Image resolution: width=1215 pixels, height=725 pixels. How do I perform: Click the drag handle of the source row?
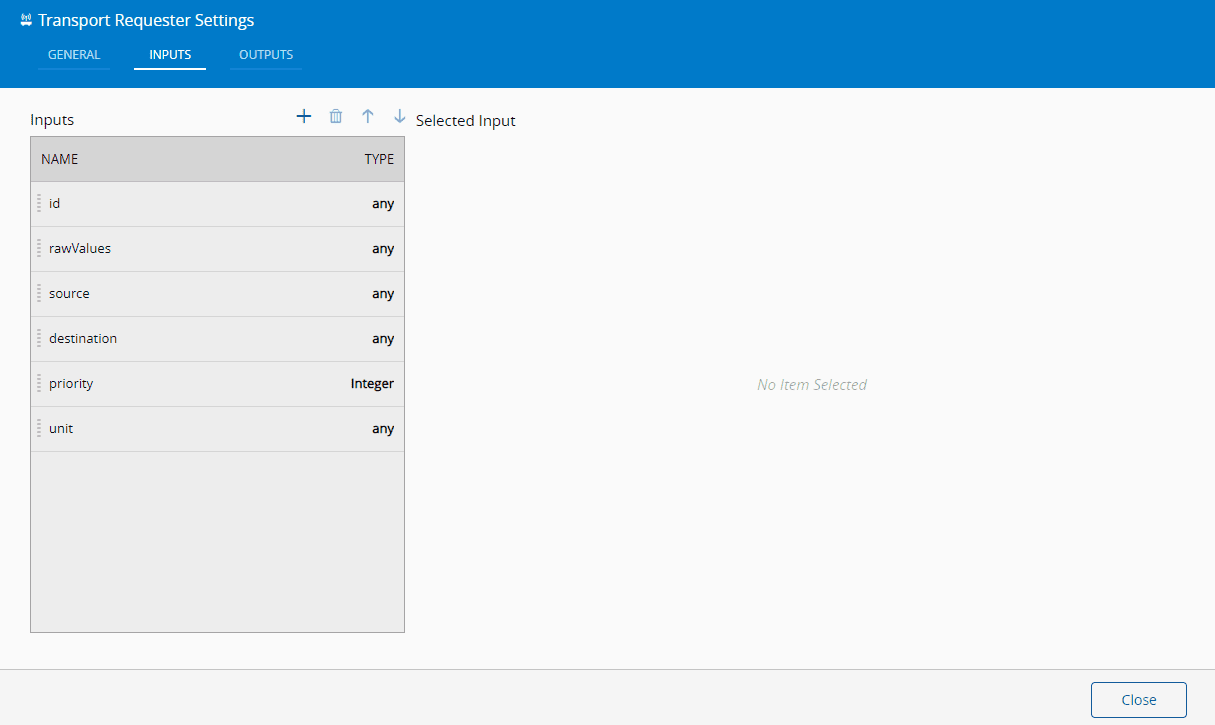point(39,294)
